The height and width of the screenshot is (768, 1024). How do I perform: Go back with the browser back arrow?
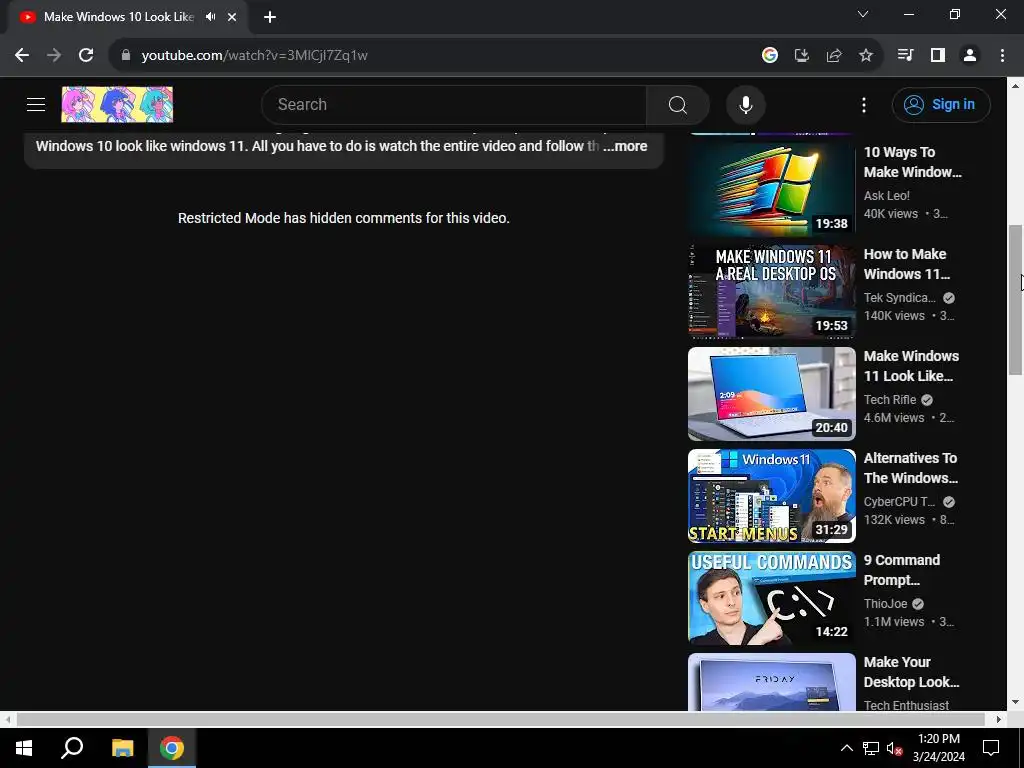22,56
